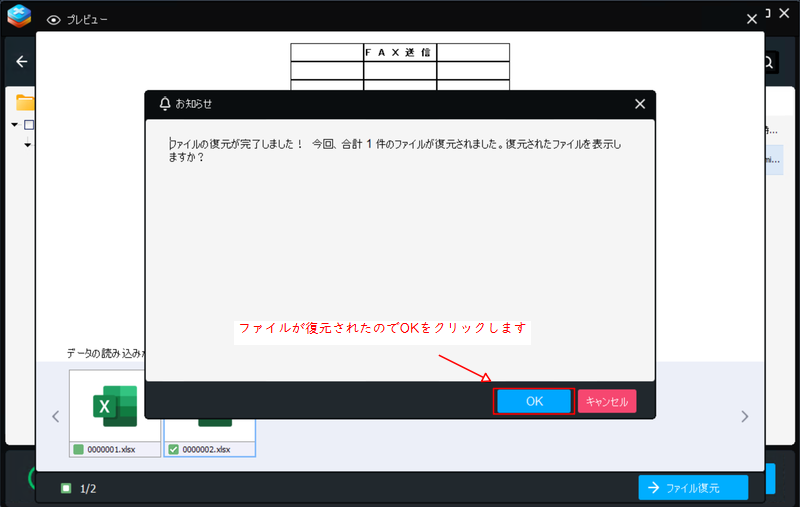
Task: Click the Excel icon of 0000001.xlsx
Action: pos(115,405)
